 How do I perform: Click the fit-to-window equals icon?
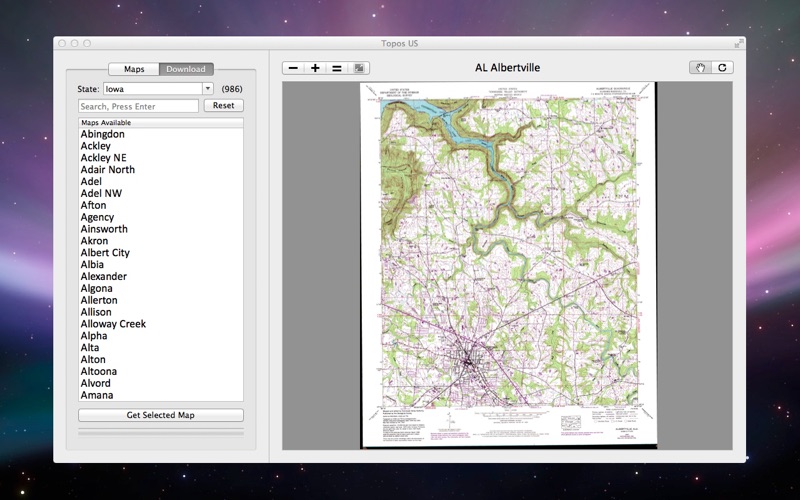337,68
